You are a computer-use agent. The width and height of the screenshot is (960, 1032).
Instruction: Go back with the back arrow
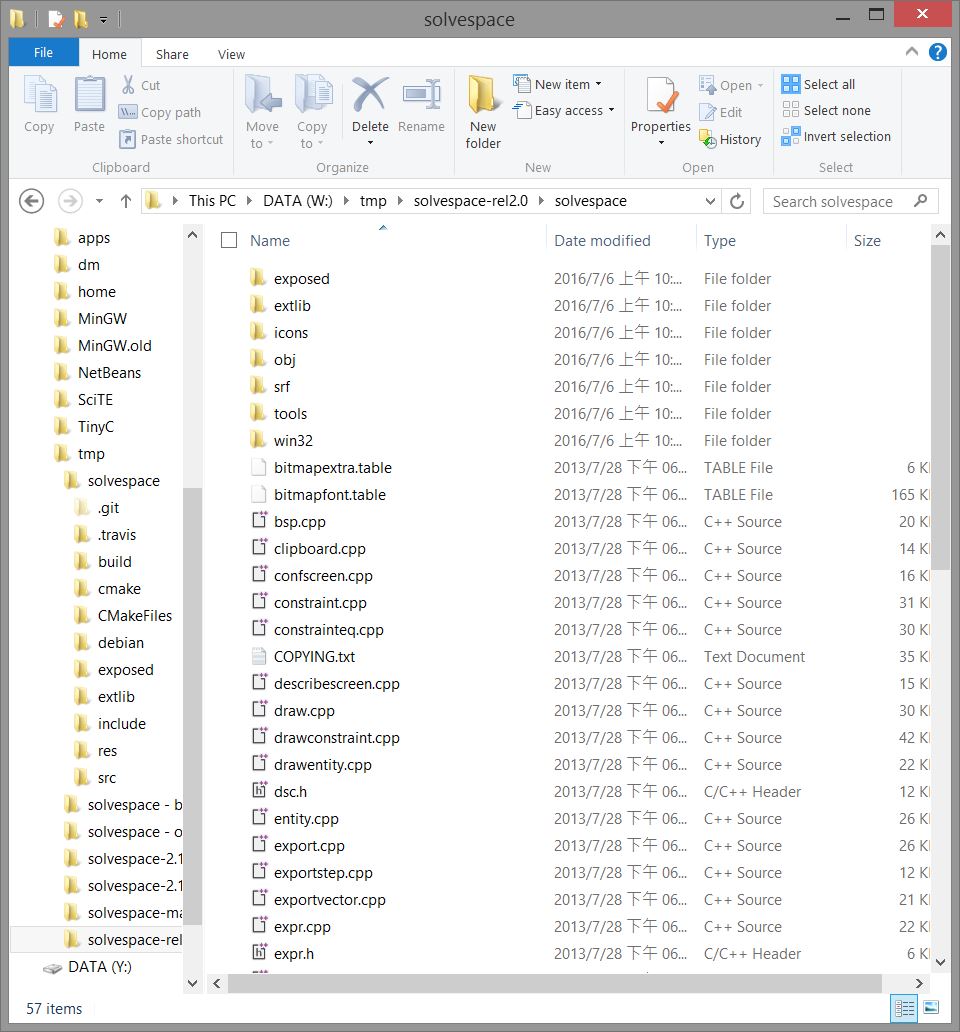click(32, 201)
